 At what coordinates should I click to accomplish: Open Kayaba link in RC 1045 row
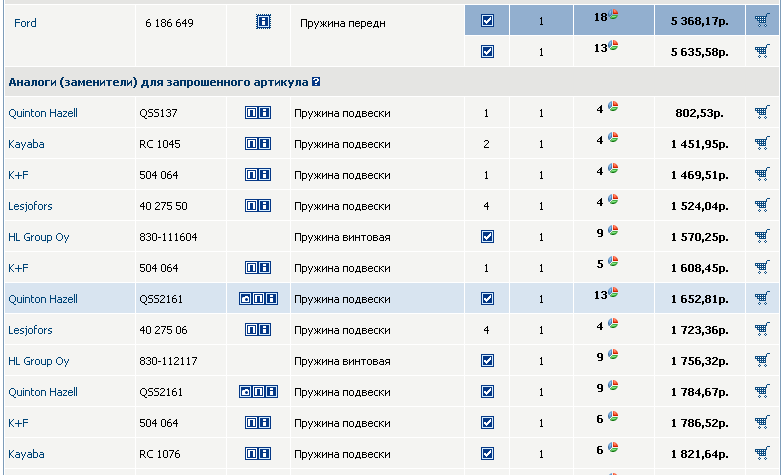pyautogui.click(x=26, y=144)
